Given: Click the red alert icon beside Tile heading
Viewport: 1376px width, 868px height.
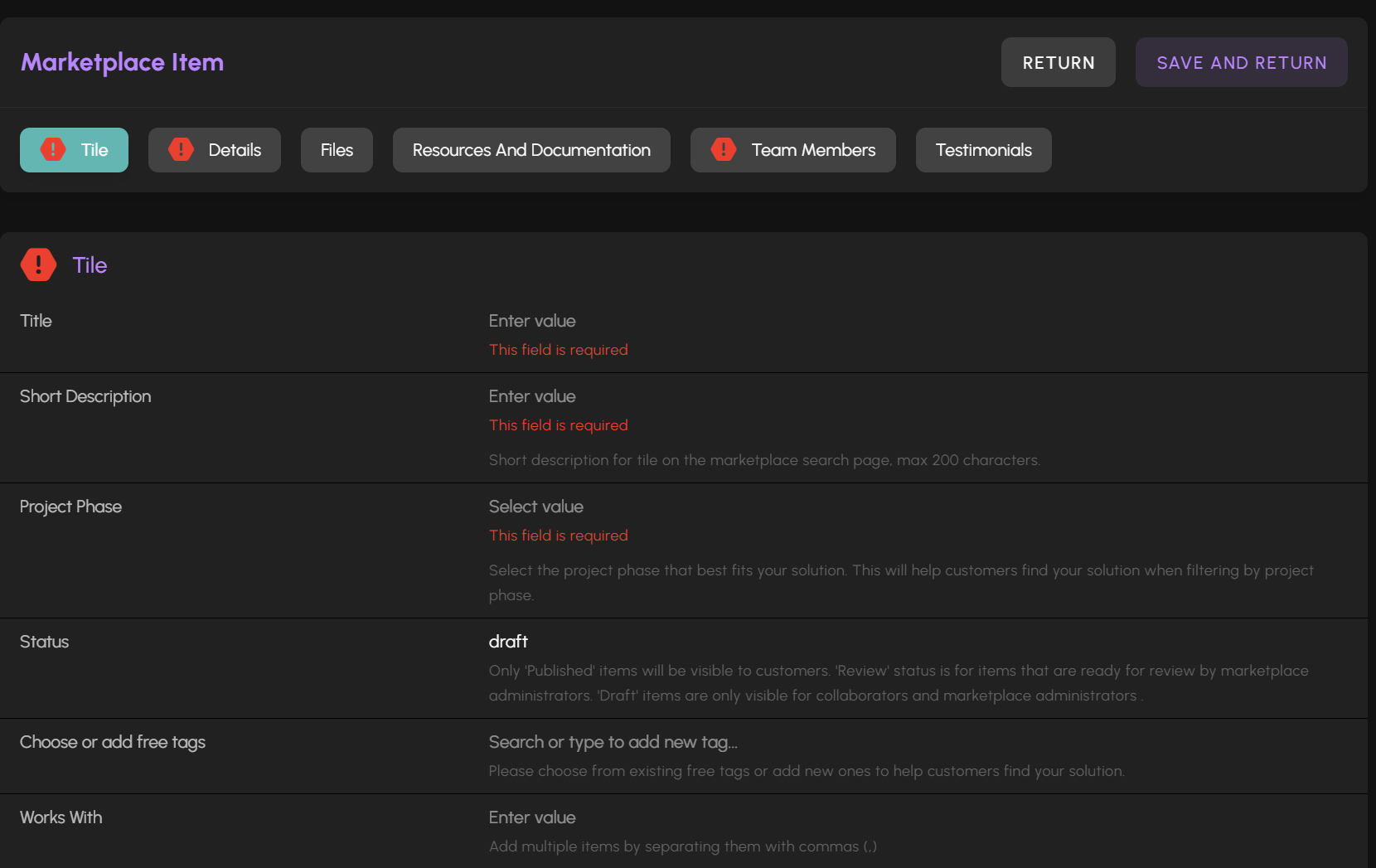Looking at the screenshot, I should click(x=38, y=264).
